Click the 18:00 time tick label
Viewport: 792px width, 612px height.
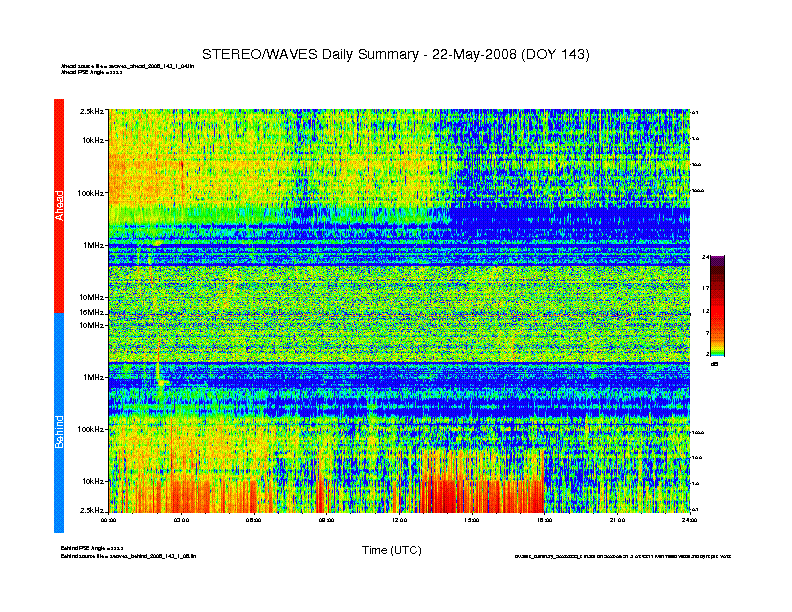point(544,520)
